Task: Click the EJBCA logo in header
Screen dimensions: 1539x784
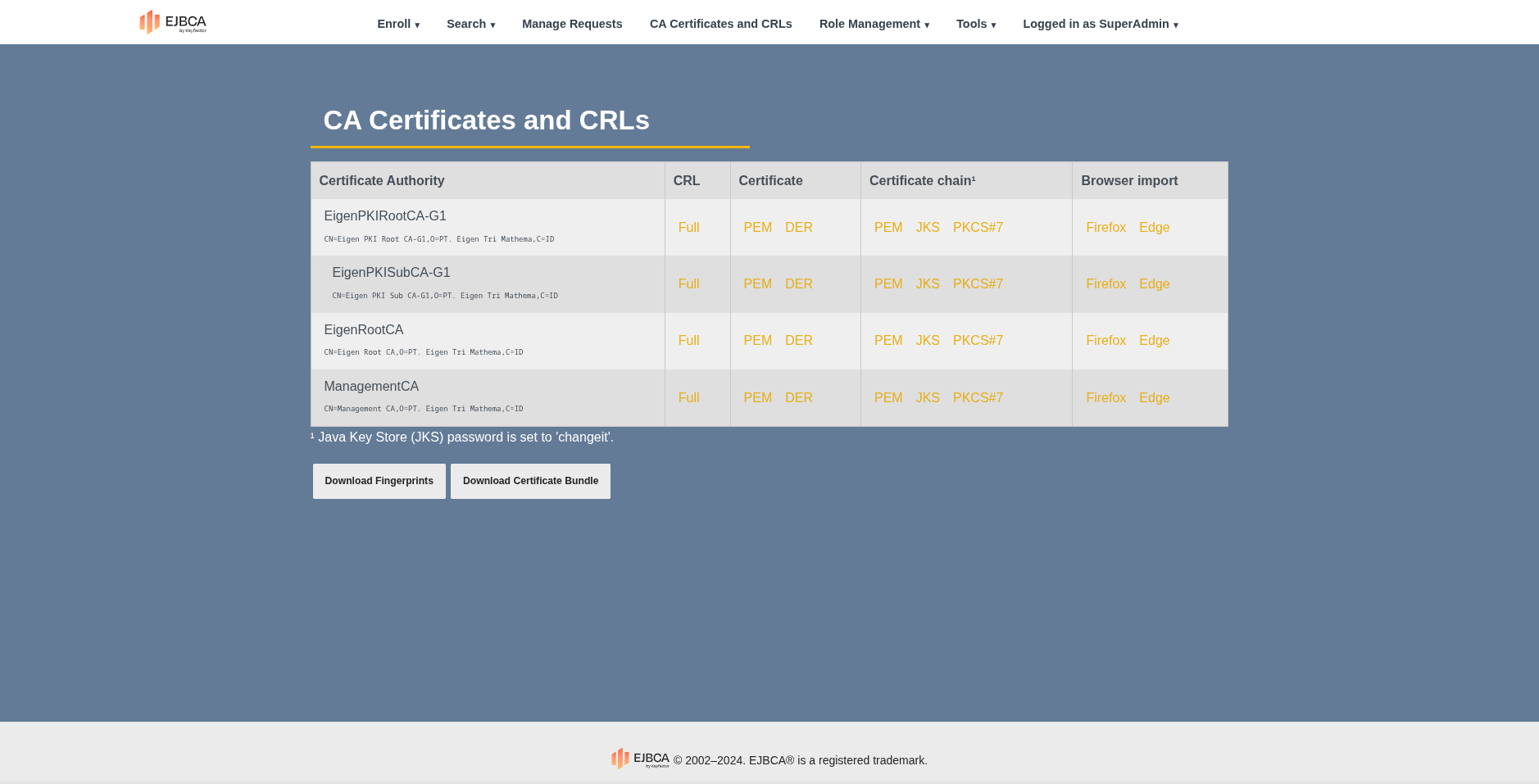Action: [x=173, y=22]
